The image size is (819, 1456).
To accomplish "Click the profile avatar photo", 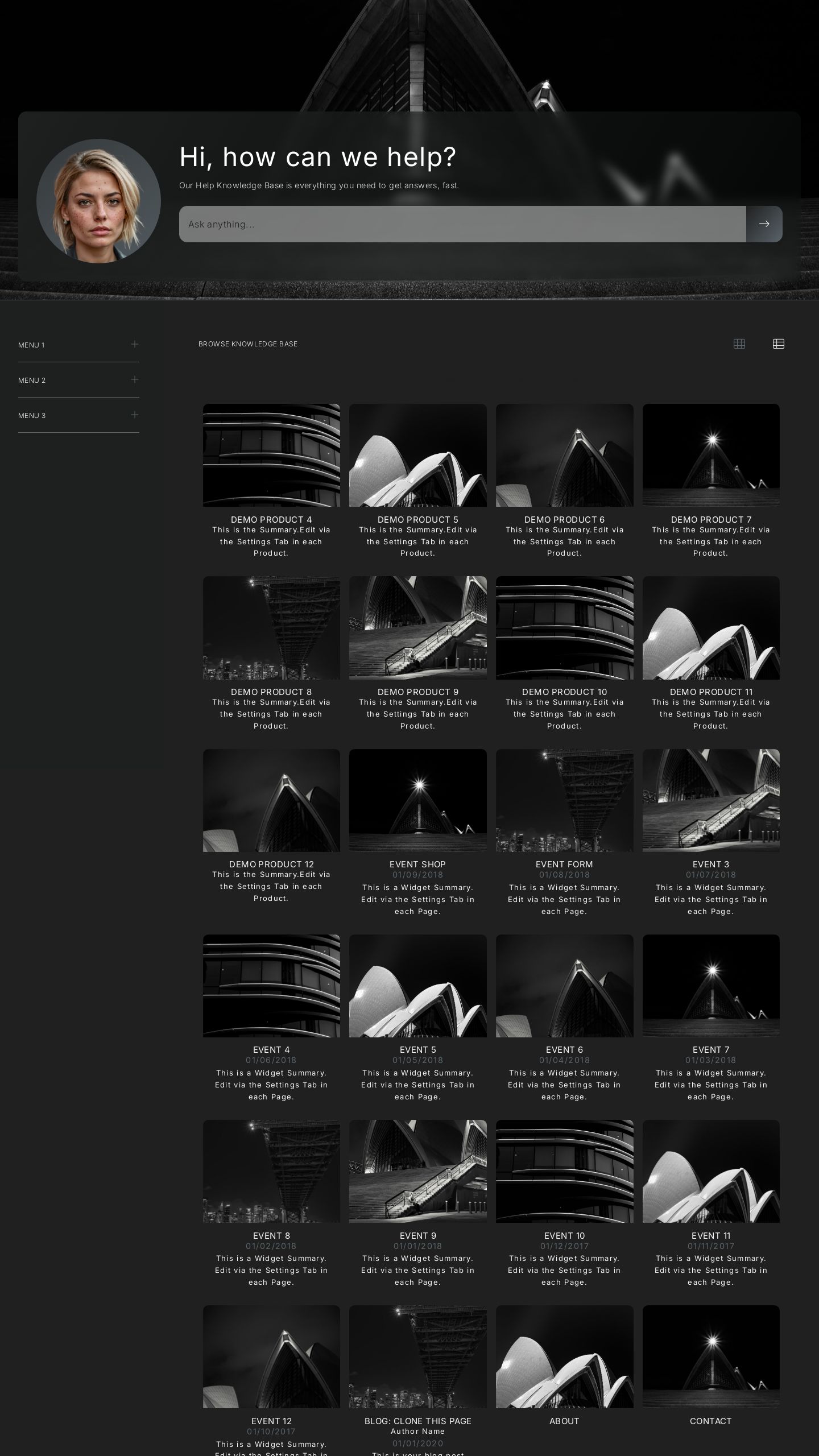I will pyautogui.click(x=98, y=201).
